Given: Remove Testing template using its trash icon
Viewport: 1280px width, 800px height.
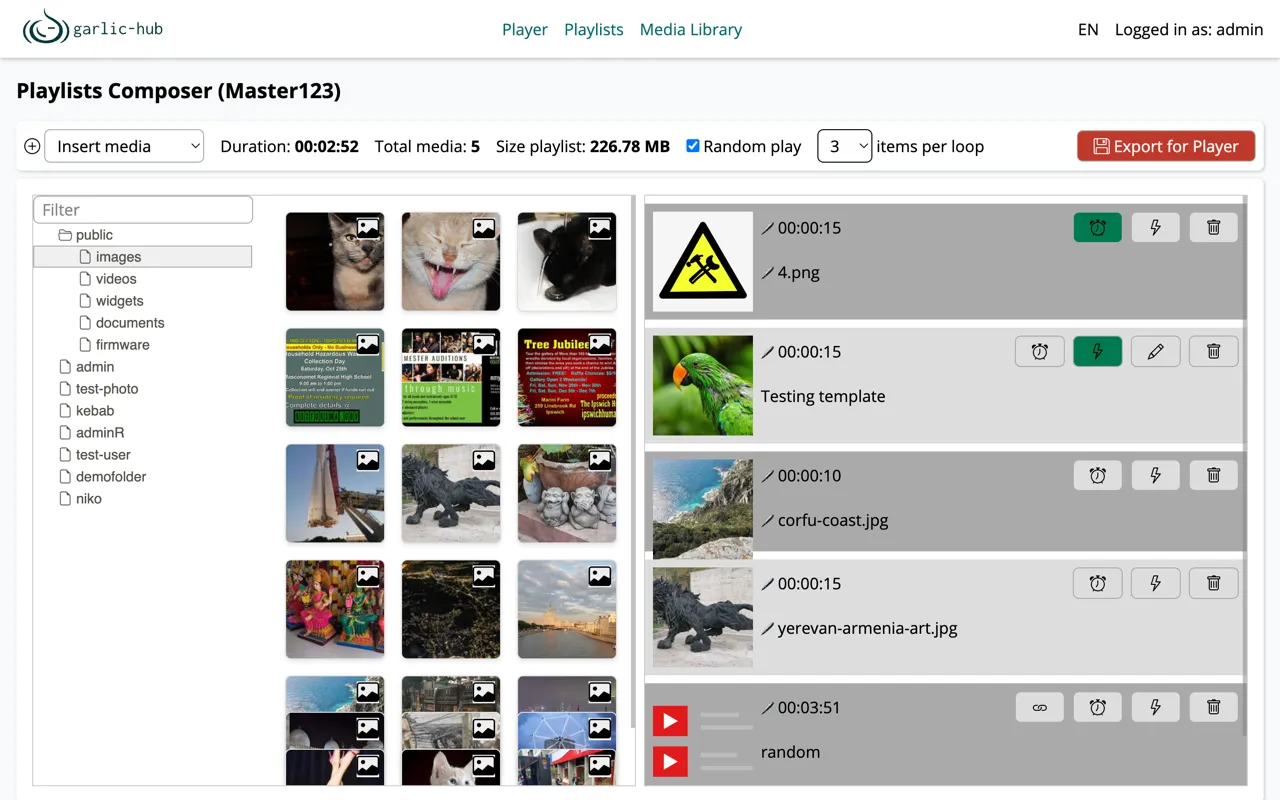Looking at the screenshot, I should tap(1214, 351).
